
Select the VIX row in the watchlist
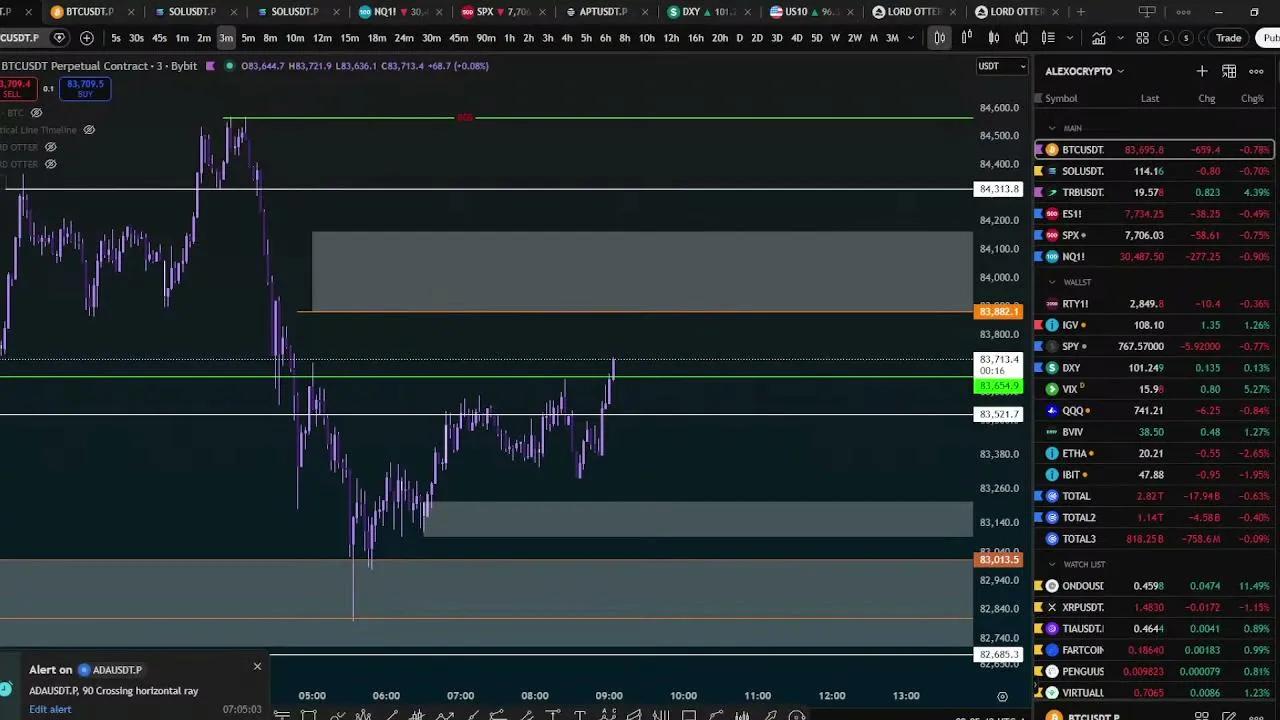point(1155,389)
